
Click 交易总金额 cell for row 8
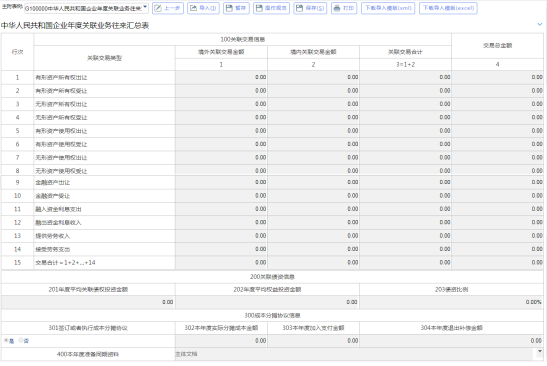[497, 170]
